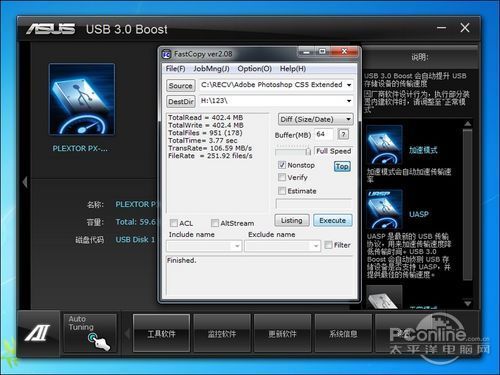
Task: Open the 更新软件 tab
Action: pyautogui.click(x=282, y=333)
